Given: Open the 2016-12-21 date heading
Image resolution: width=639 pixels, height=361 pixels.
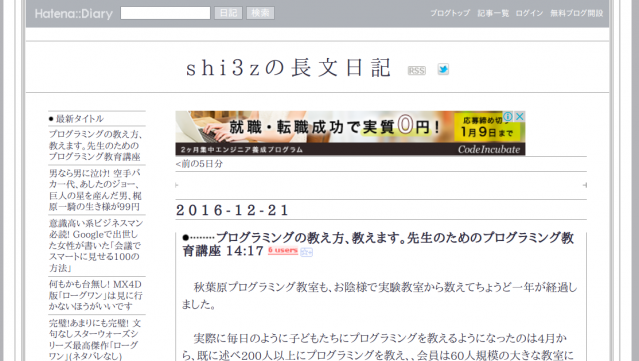Looking at the screenshot, I should (232, 210).
